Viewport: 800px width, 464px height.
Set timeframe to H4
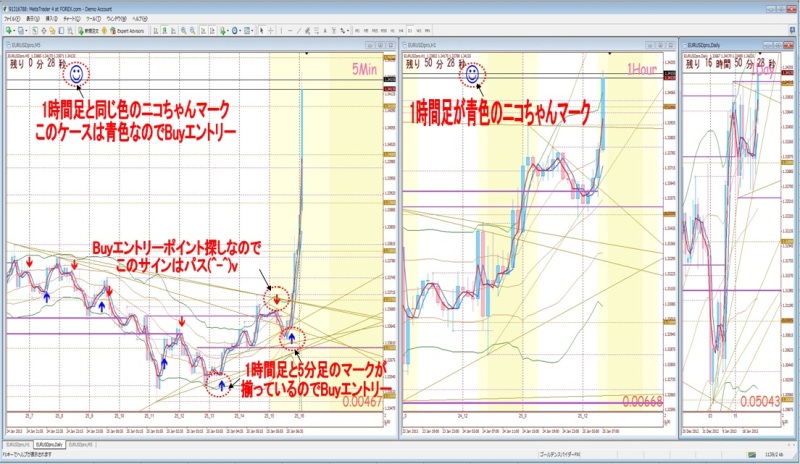coord(401,31)
